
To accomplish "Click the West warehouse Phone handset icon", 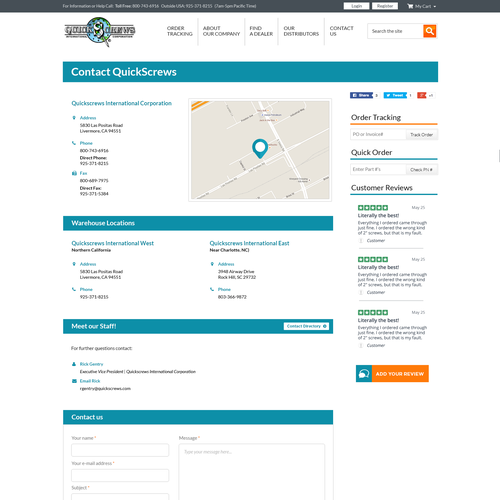I will [74, 289].
